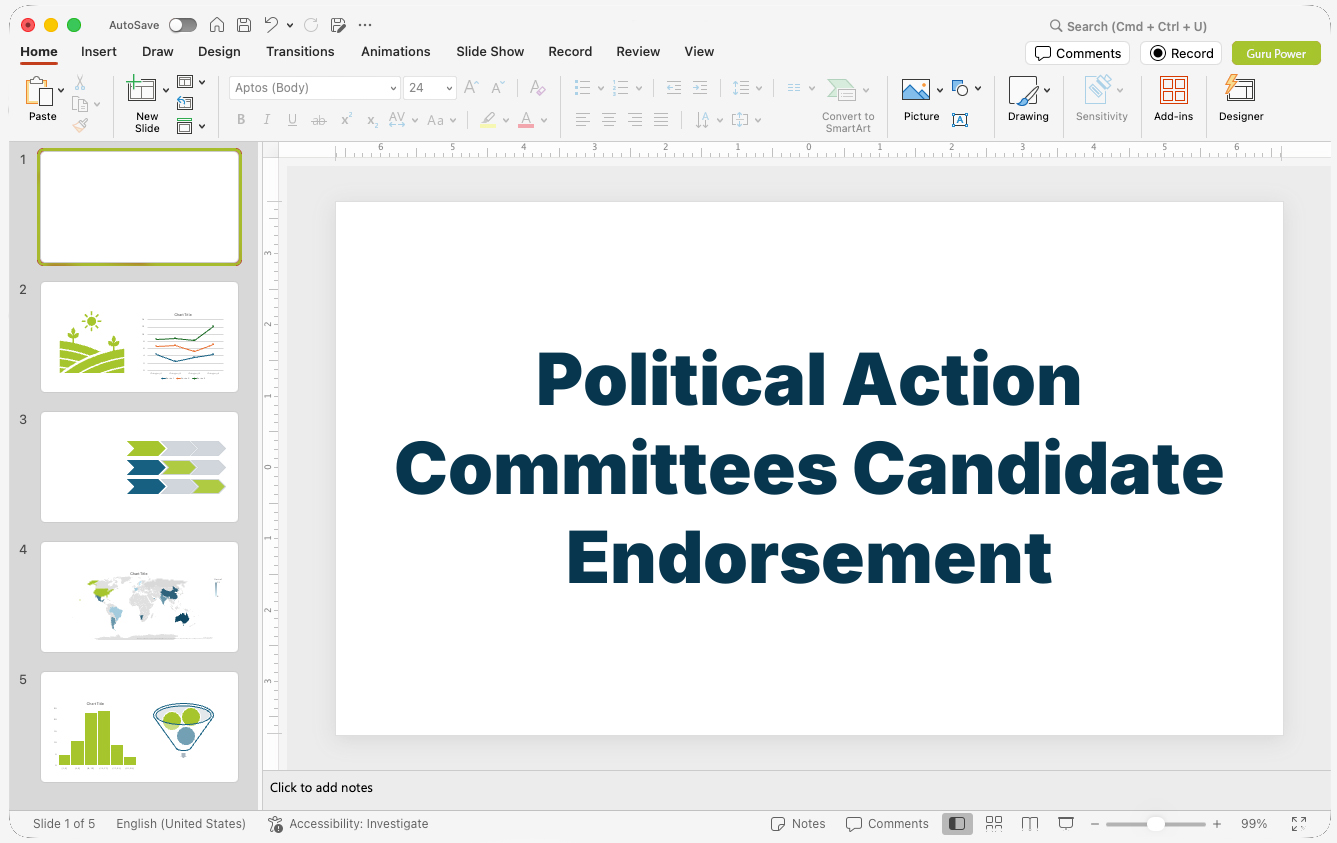Click the More options ellipsis in title bar
Viewport: 1337px width, 843px height.
(365, 25)
